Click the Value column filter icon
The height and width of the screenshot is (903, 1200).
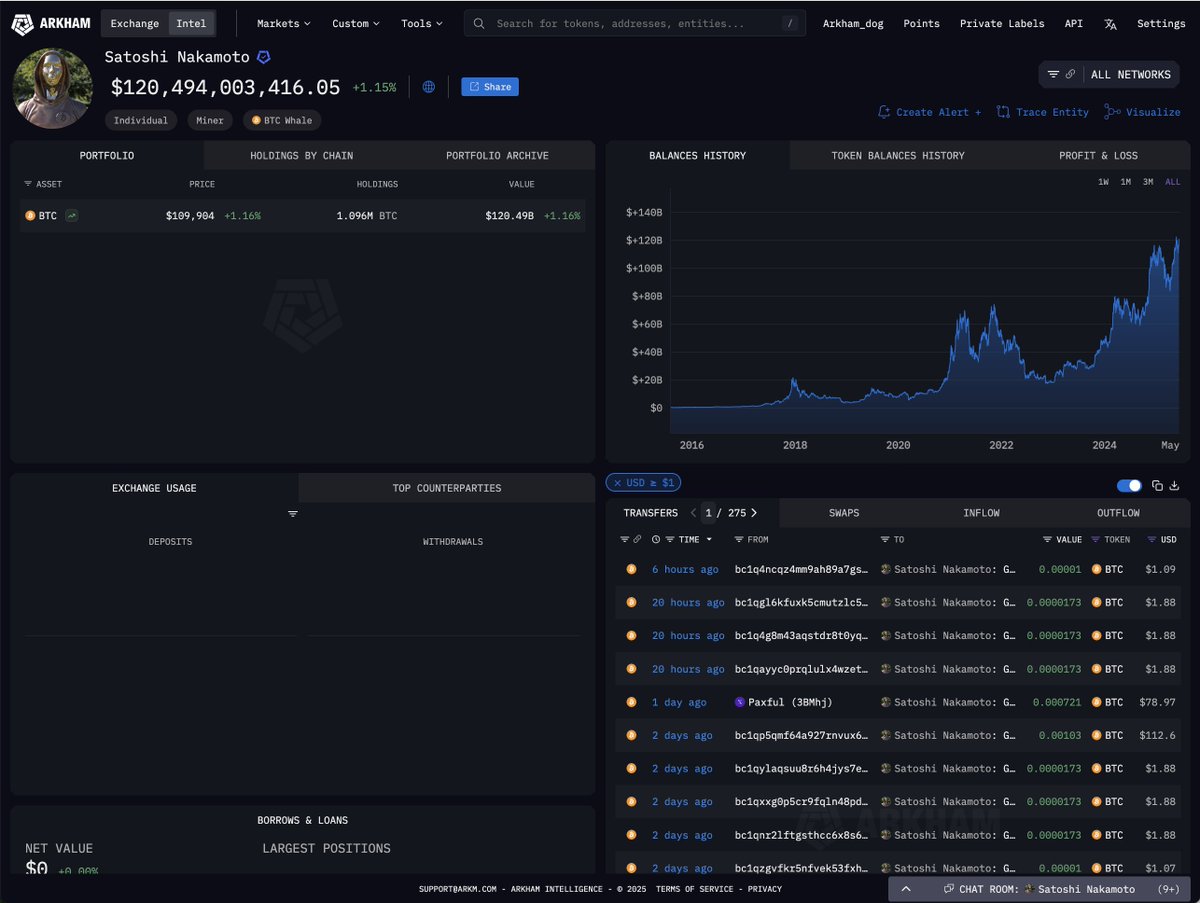(1047, 539)
